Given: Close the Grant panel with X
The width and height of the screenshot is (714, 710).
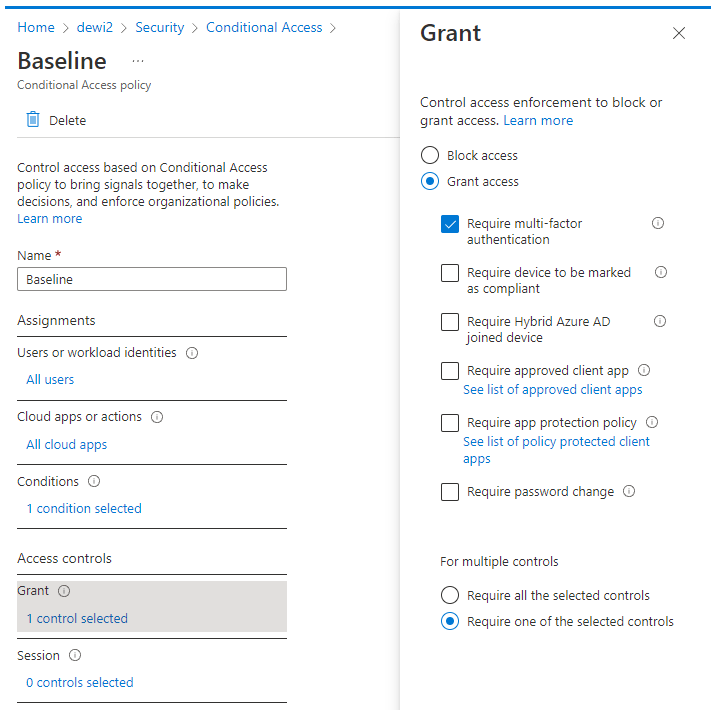Looking at the screenshot, I should pyautogui.click(x=679, y=33).
